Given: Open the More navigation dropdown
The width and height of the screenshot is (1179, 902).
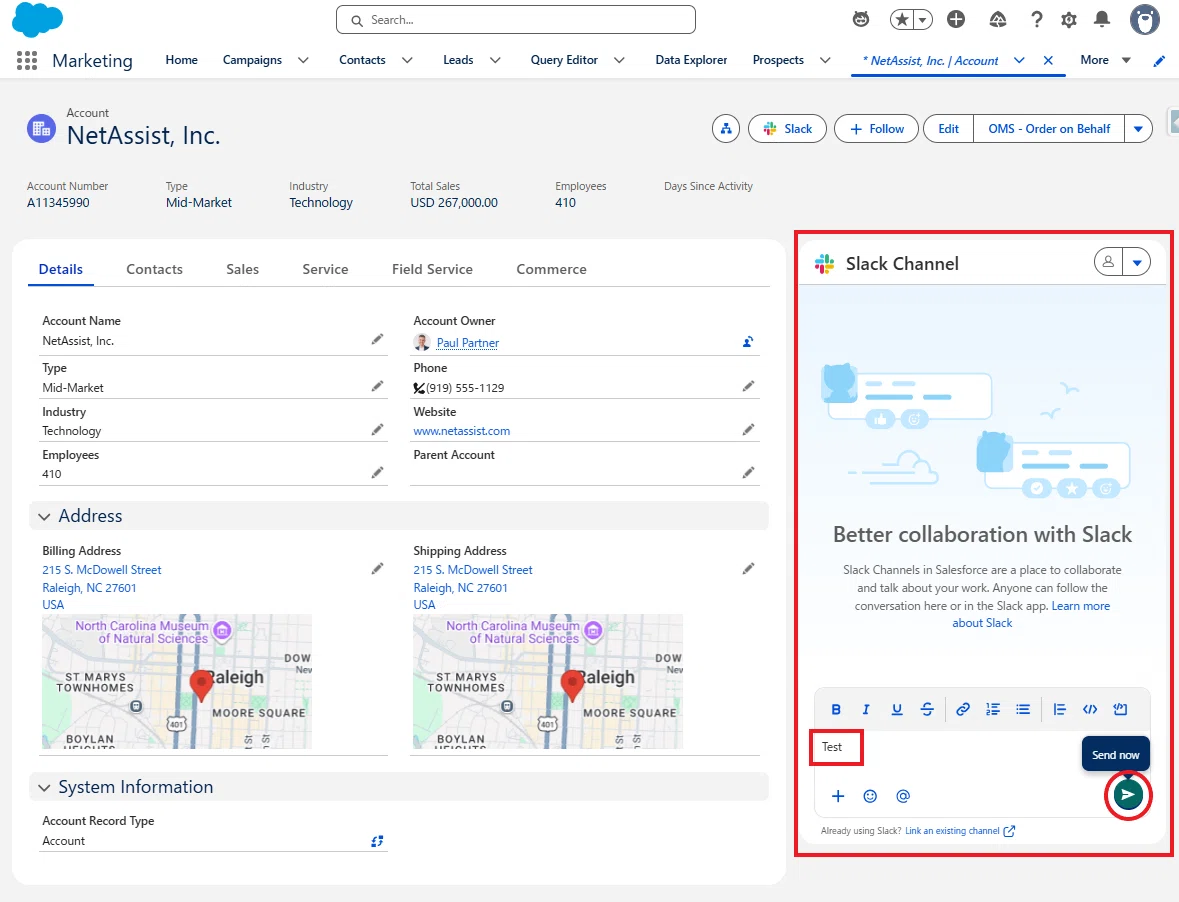Looking at the screenshot, I should tap(1105, 60).
